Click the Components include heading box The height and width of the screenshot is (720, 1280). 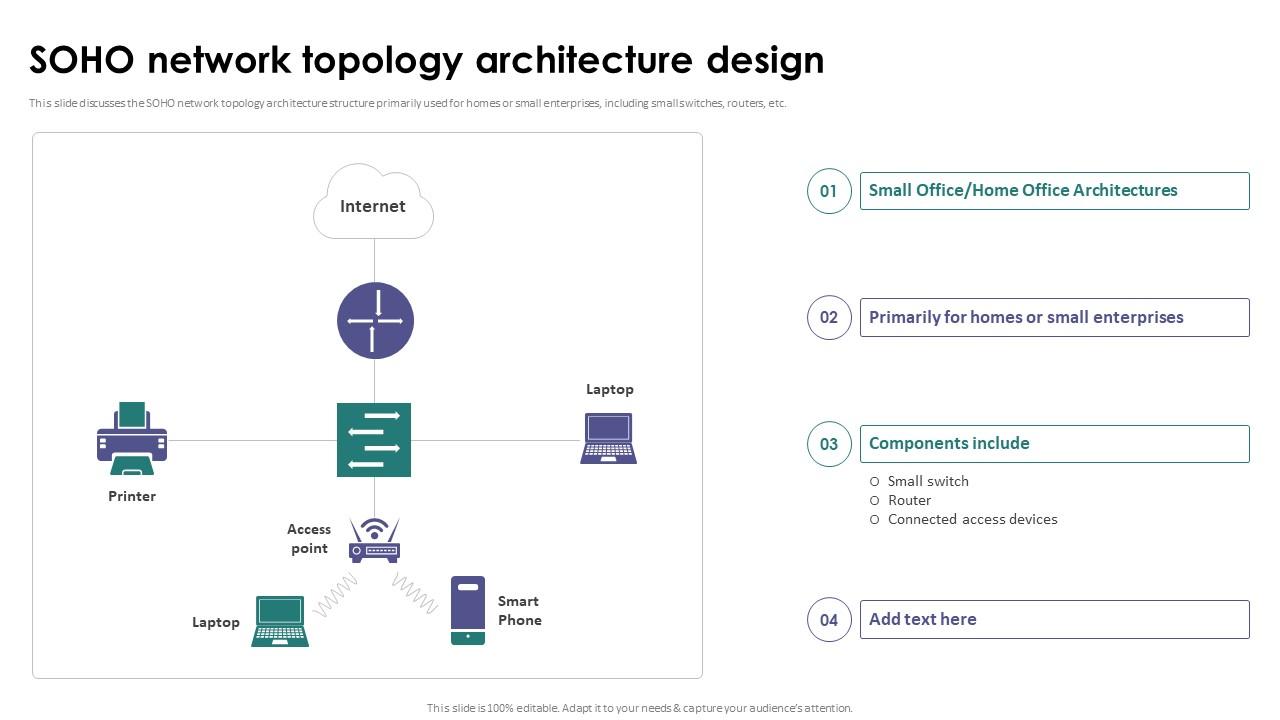point(1054,444)
